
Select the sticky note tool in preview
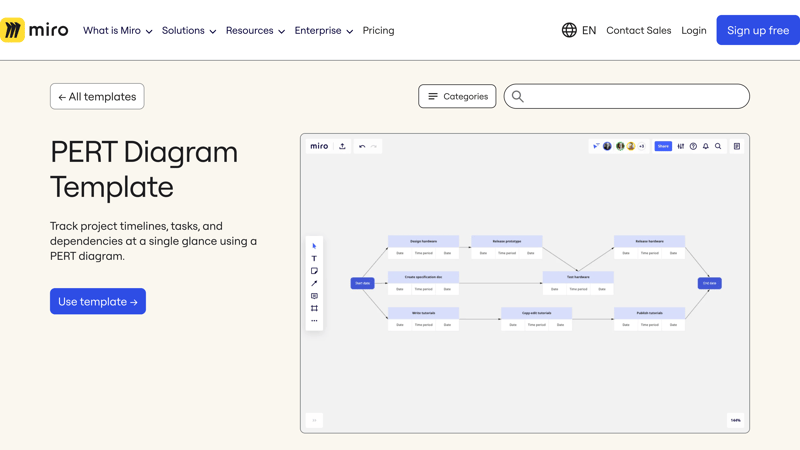pos(314,271)
